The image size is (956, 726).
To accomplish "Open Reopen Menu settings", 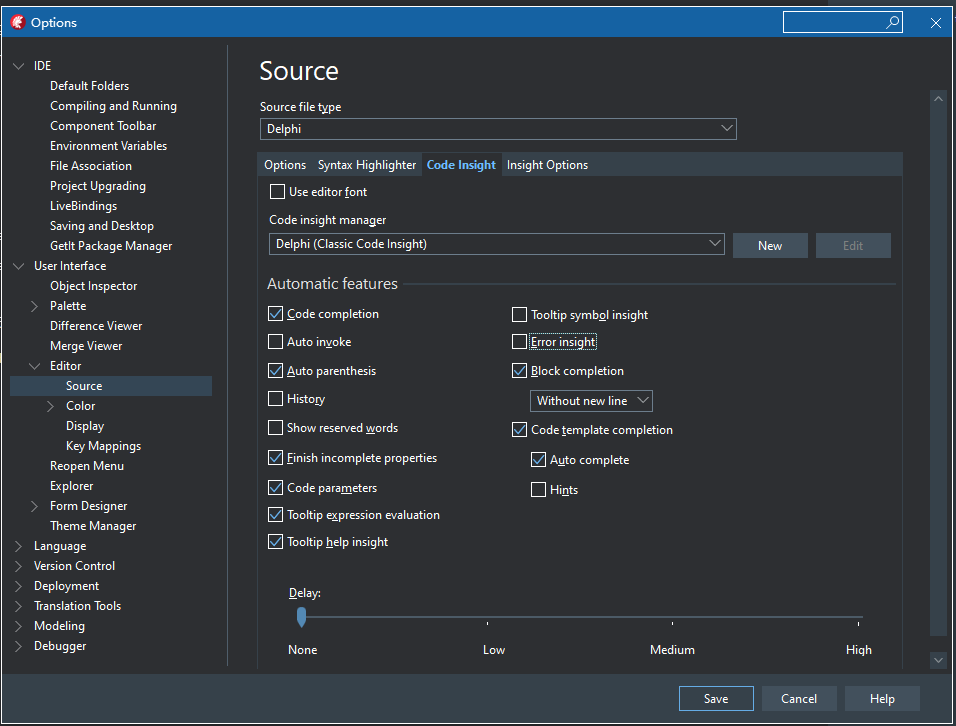I will (x=87, y=466).
